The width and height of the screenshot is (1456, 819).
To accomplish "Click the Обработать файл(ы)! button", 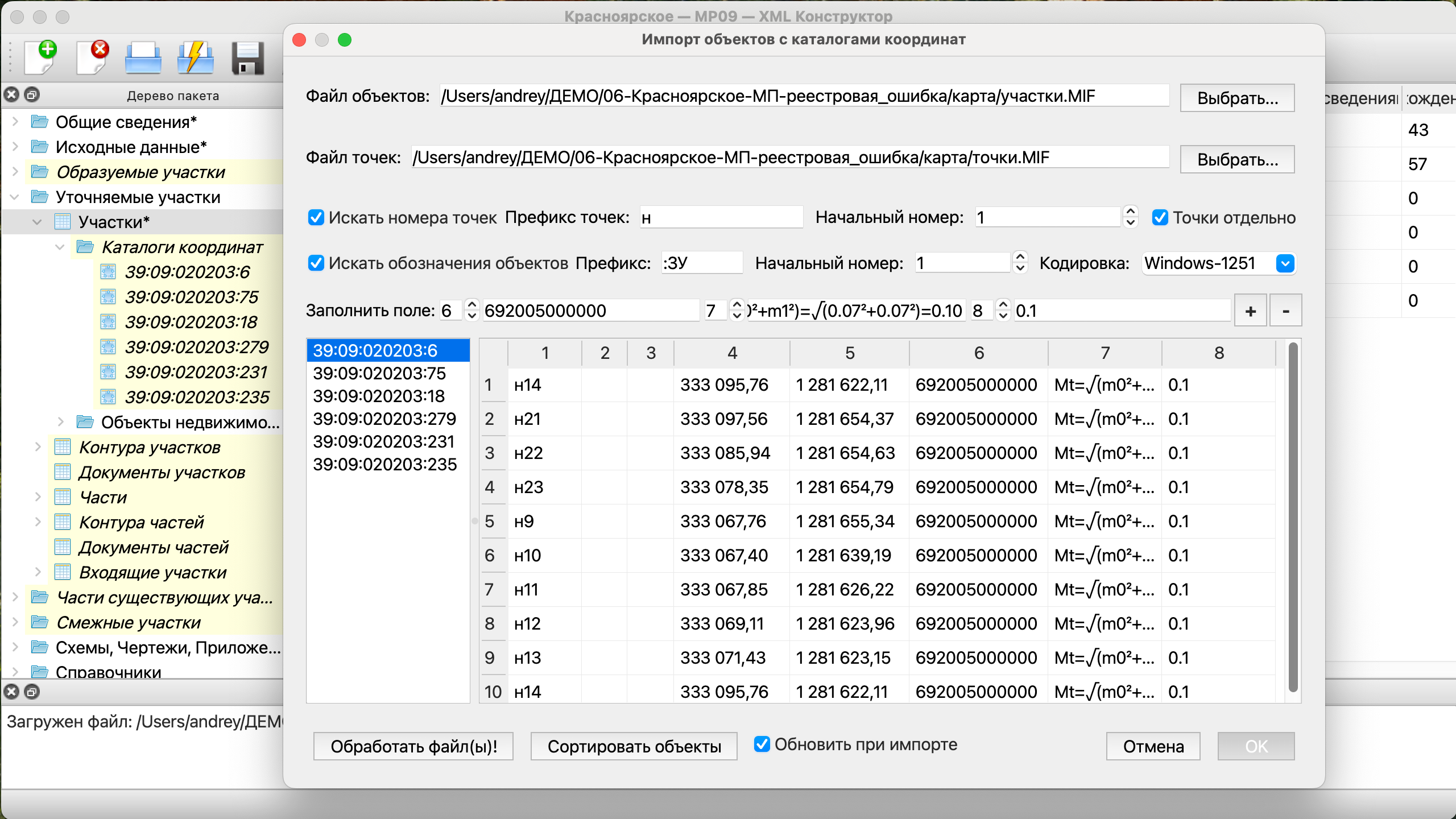I will click(x=413, y=746).
